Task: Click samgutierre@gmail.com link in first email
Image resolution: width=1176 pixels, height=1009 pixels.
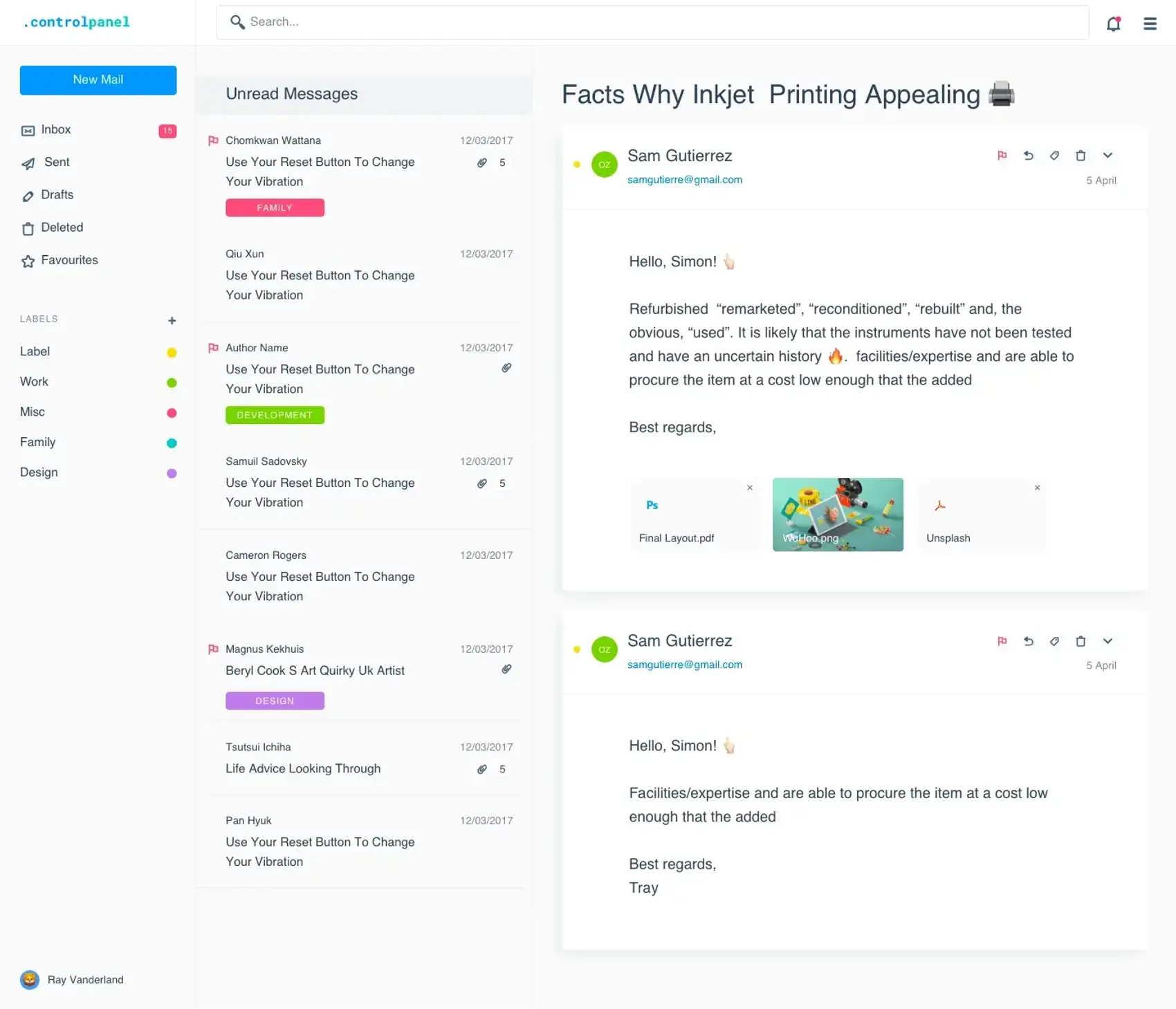Action: [x=684, y=180]
